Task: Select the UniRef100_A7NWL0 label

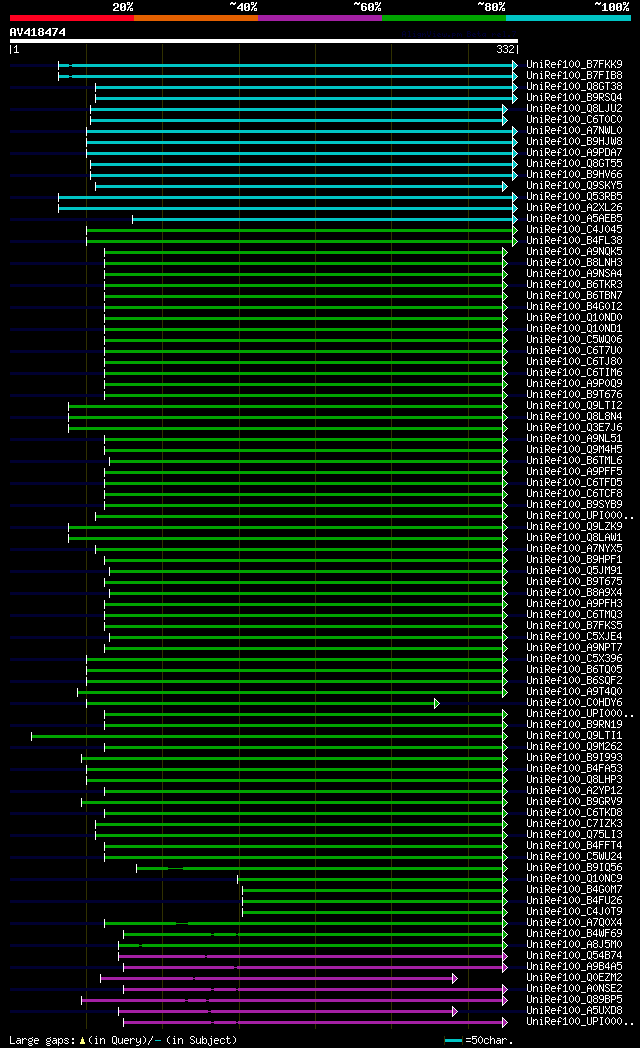Action: pos(574,131)
